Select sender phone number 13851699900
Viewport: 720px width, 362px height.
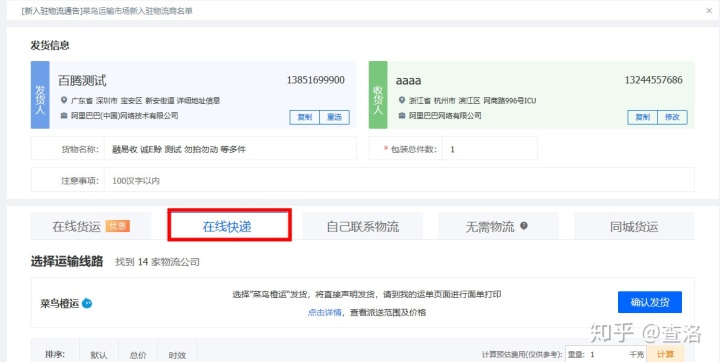tap(315, 80)
